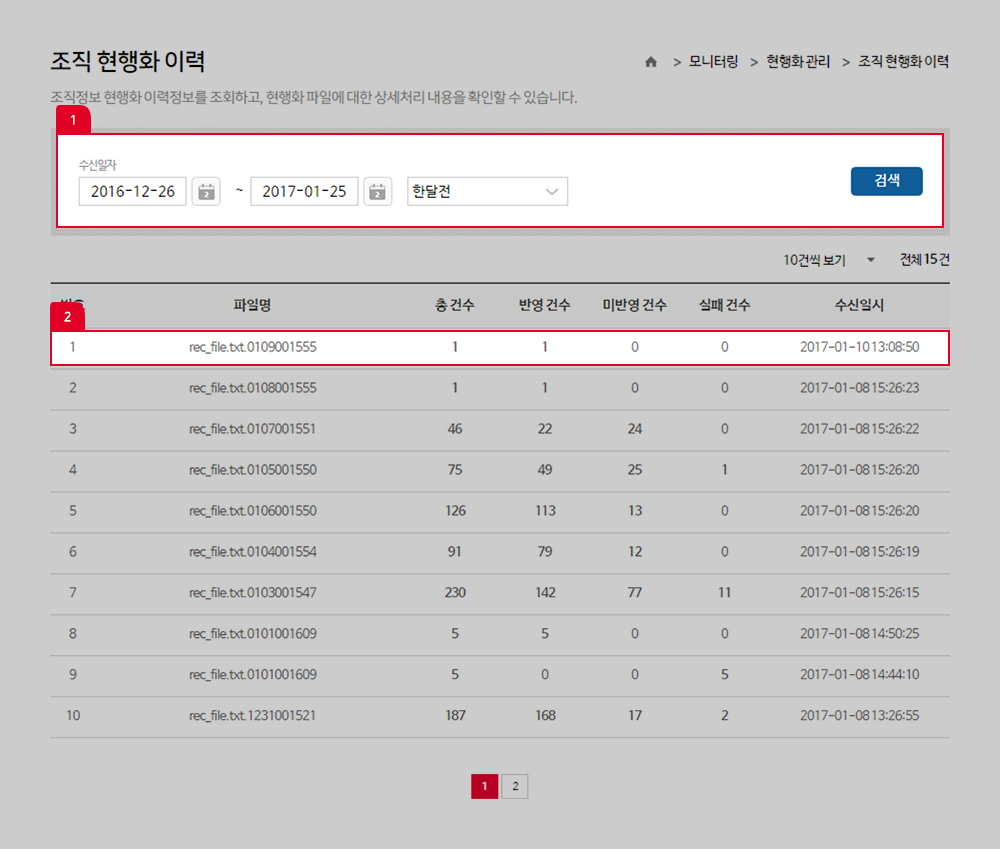
Task: Open the 10건씩 보기 page size dropdown
Action: pos(828,260)
